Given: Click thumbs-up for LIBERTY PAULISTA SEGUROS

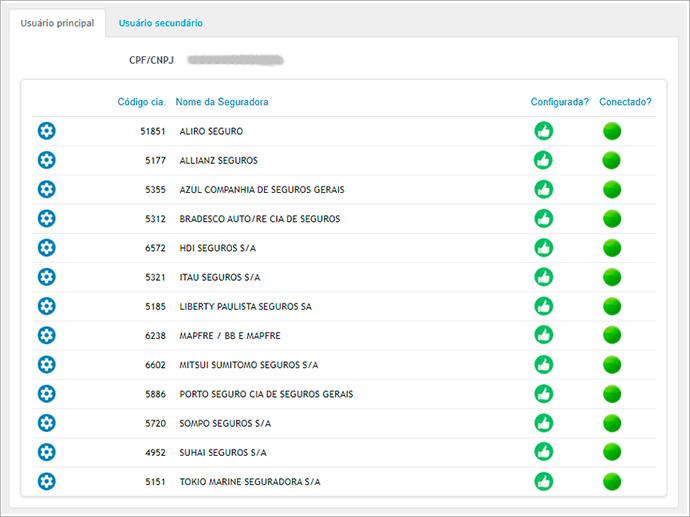Looking at the screenshot, I should pyautogui.click(x=544, y=306).
